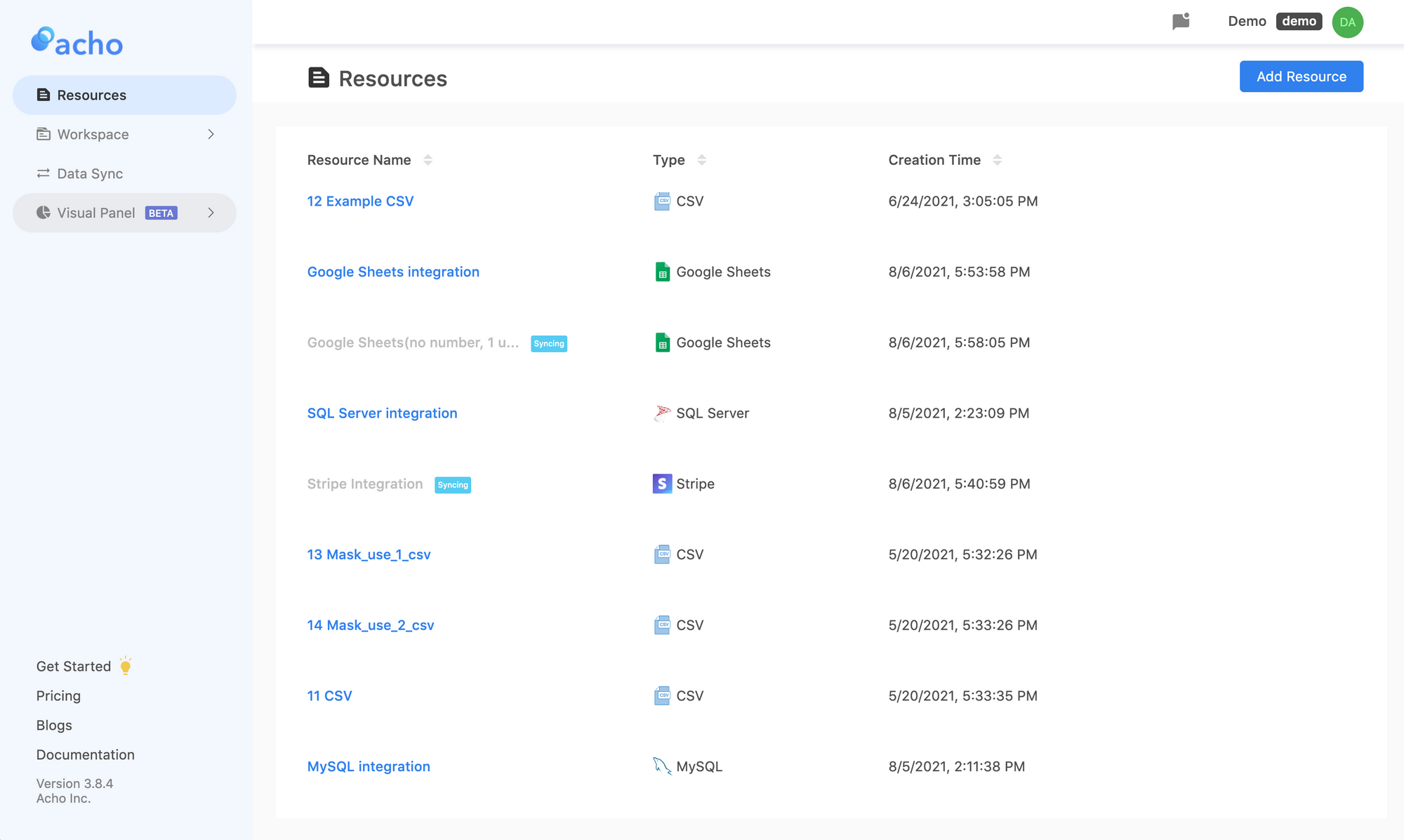The image size is (1404, 840).
Task: Open the 11 CSV resource
Action: pos(329,696)
